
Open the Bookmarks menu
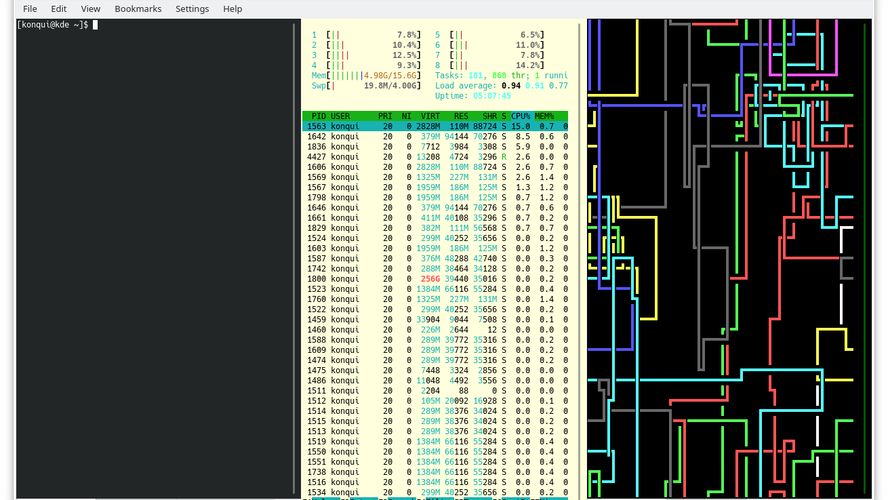[x=137, y=9]
